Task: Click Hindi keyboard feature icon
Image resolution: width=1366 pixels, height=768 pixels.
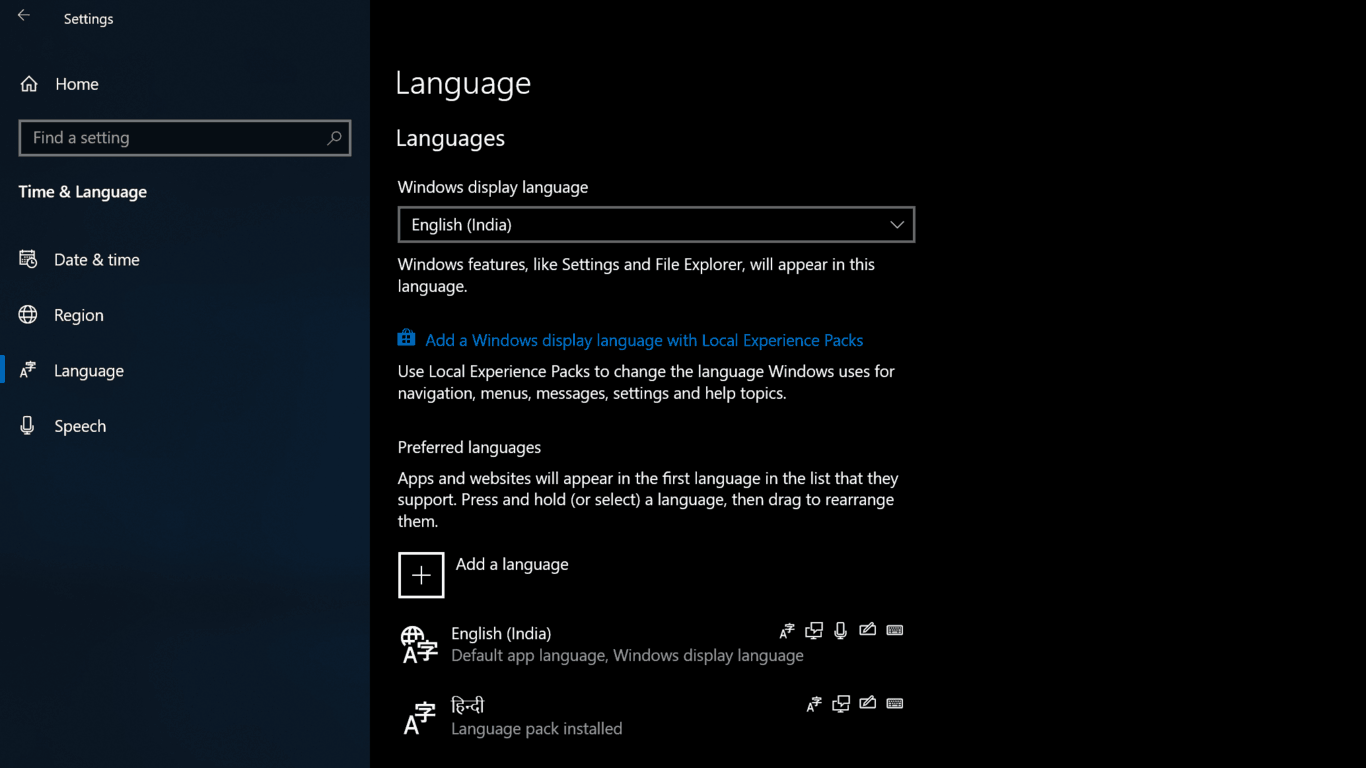Action: [x=895, y=703]
